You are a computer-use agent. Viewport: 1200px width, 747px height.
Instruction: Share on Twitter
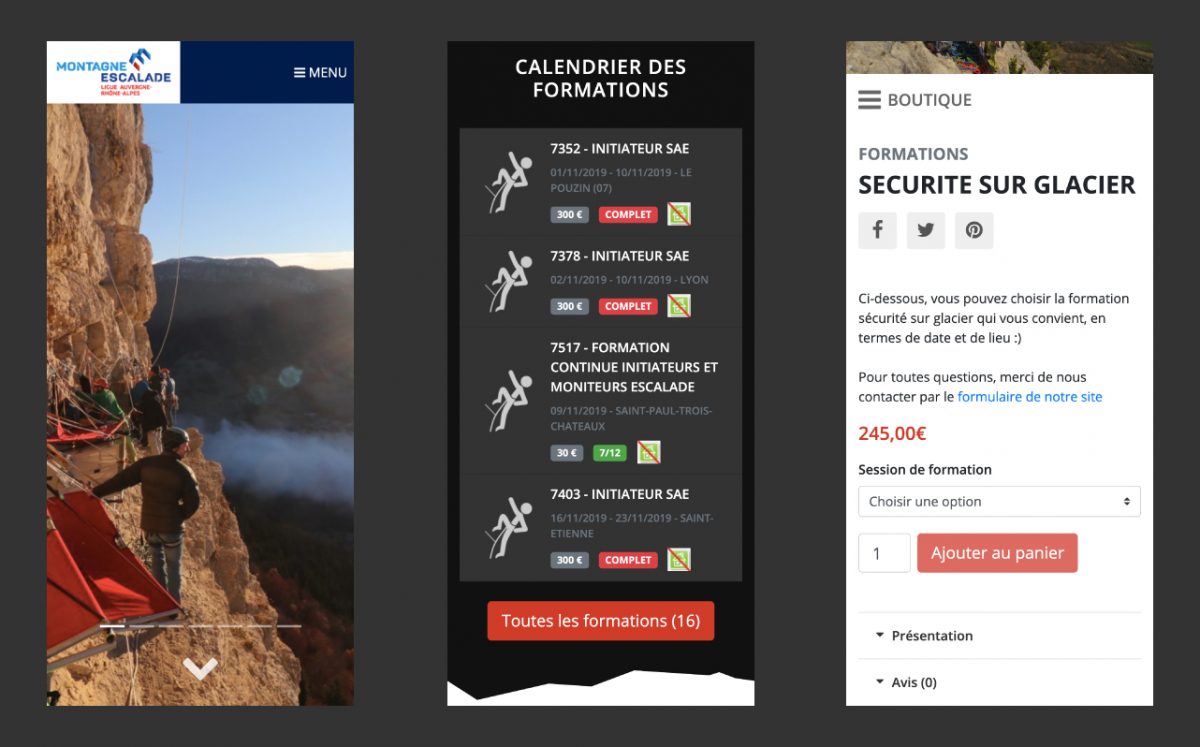(x=926, y=230)
